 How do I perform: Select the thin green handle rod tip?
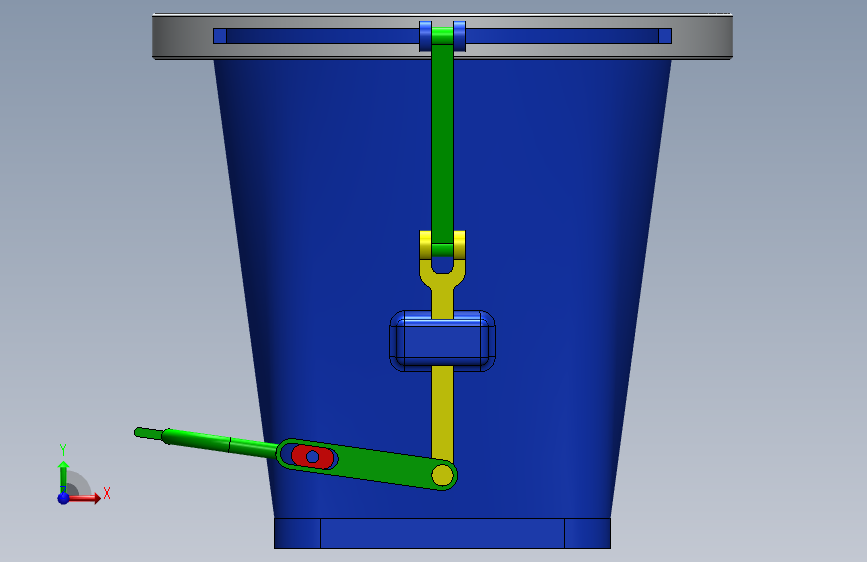click(148, 433)
